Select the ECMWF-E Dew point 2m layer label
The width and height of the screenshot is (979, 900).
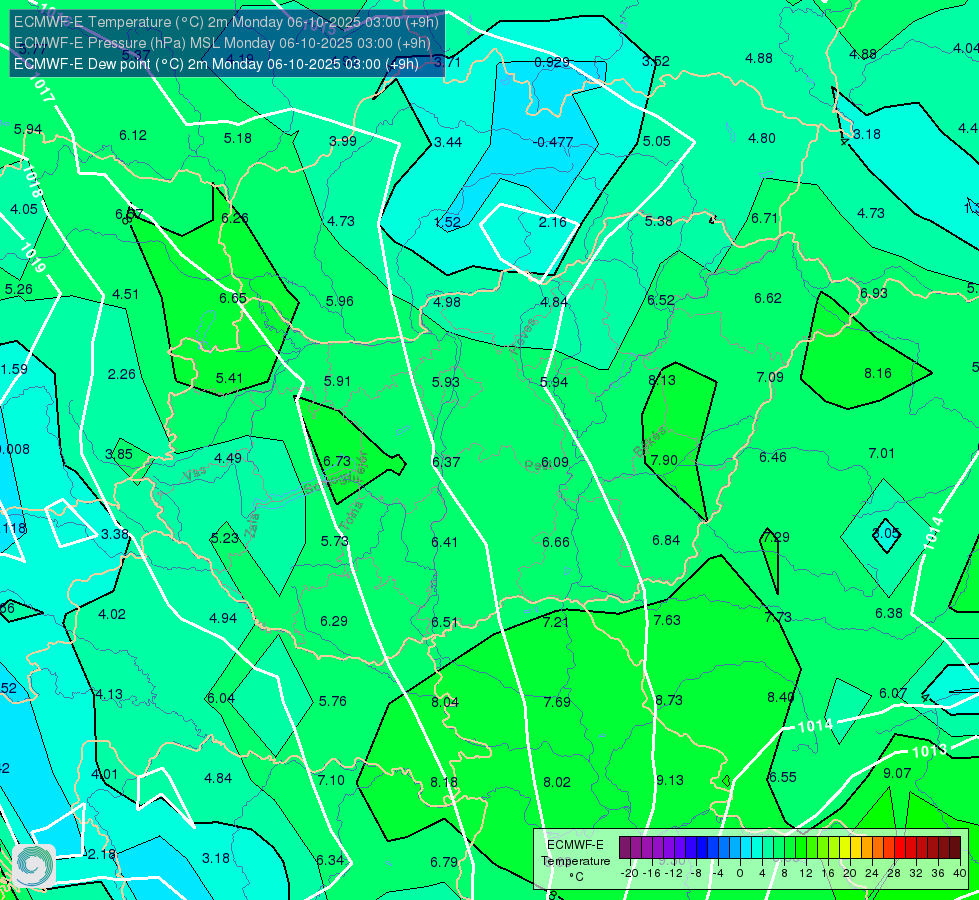216,64
